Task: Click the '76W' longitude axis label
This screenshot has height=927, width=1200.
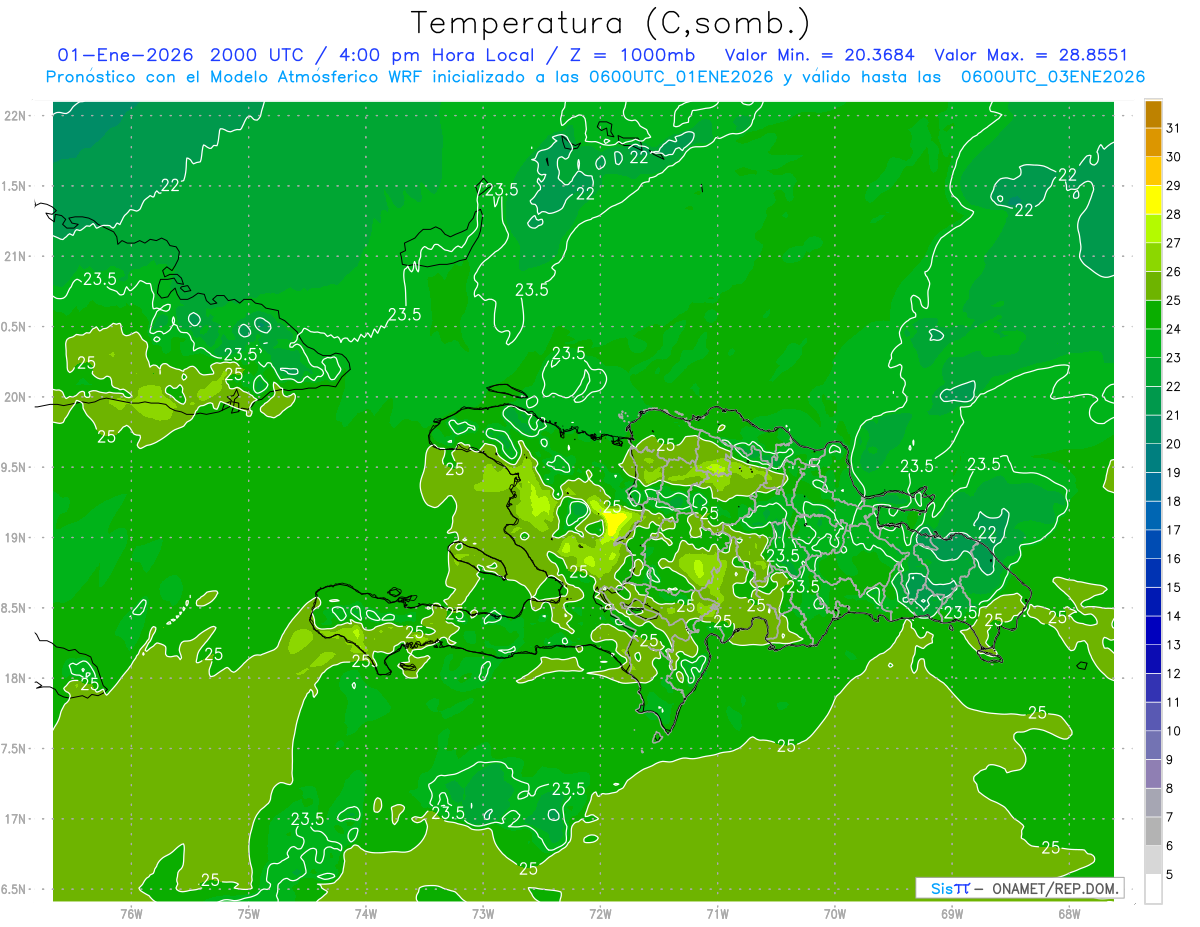Action: pos(131,913)
